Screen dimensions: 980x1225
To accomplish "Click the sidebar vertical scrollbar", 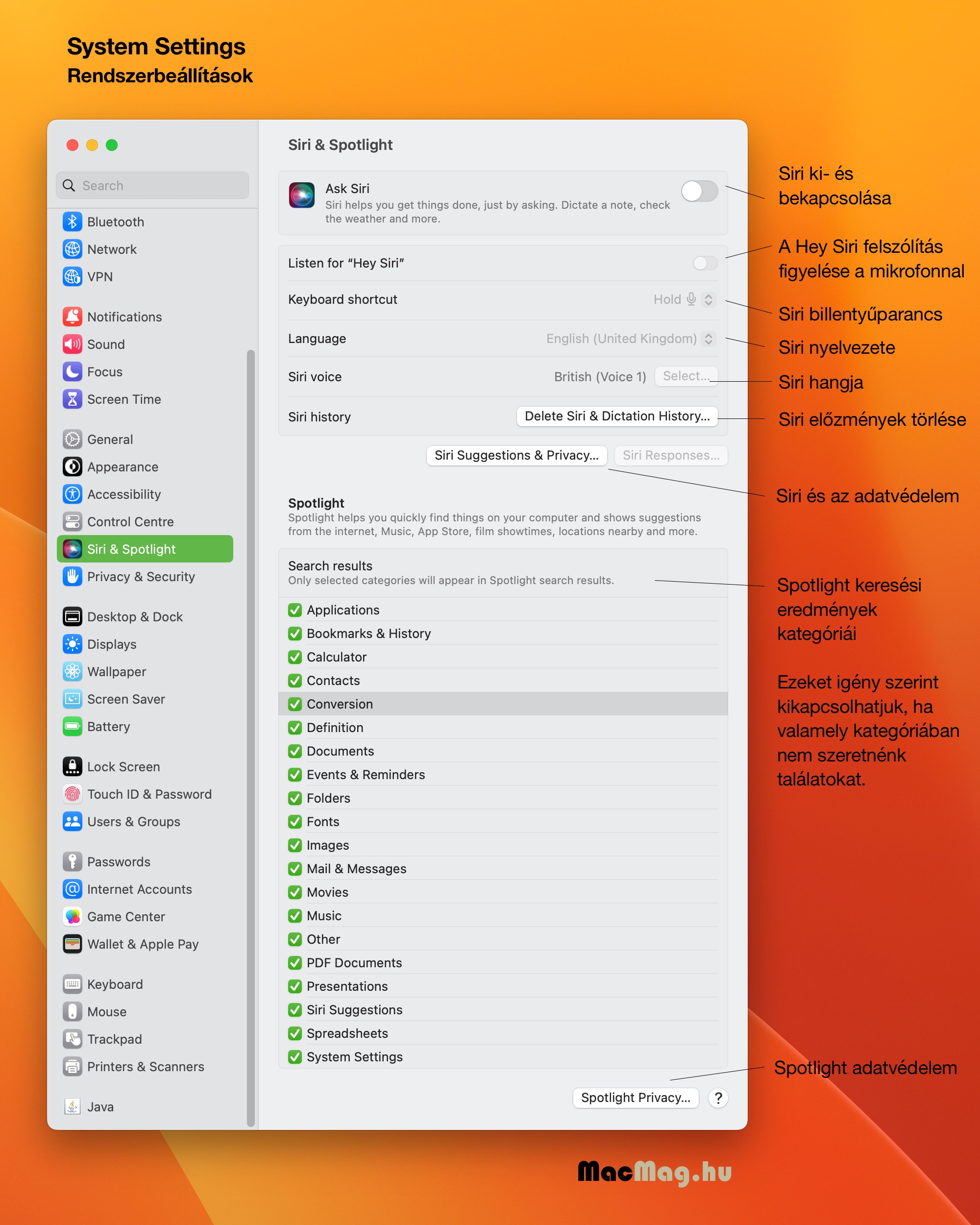I will coord(250,737).
